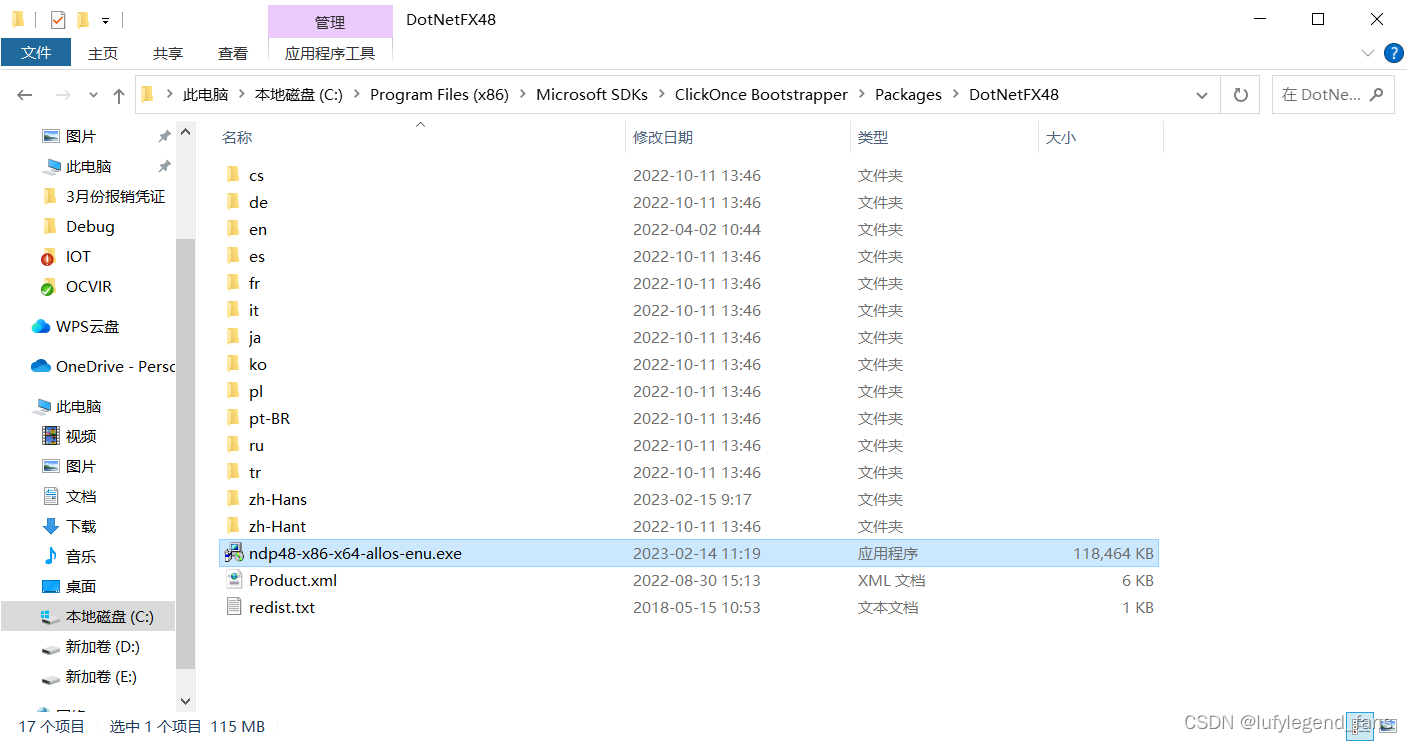Screen dimensions: 1408x742
Task: Expand chevron after Microsoft SDKs in address bar
Action: click(661, 95)
